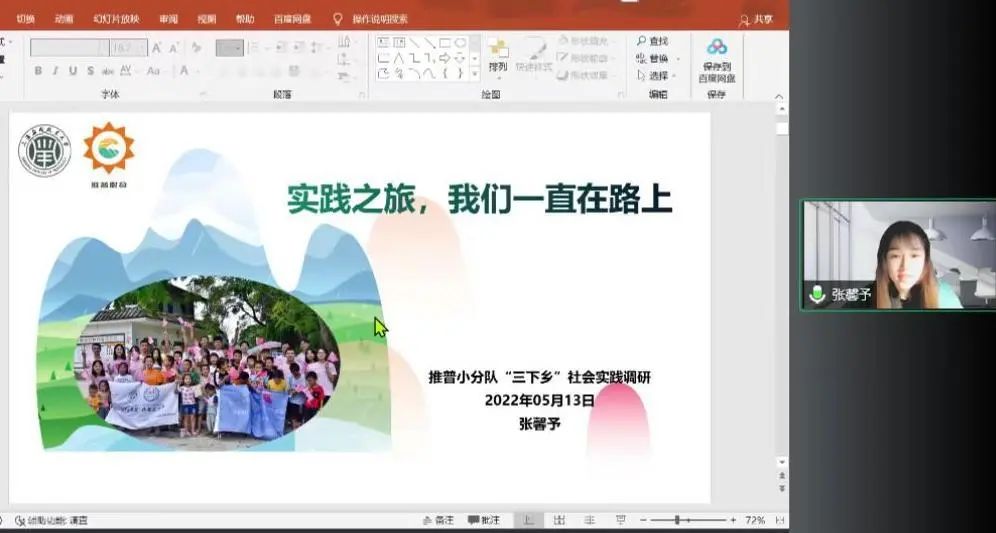Open the 快速样式 (Quick Styles) gallery

(x=533, y=55)
